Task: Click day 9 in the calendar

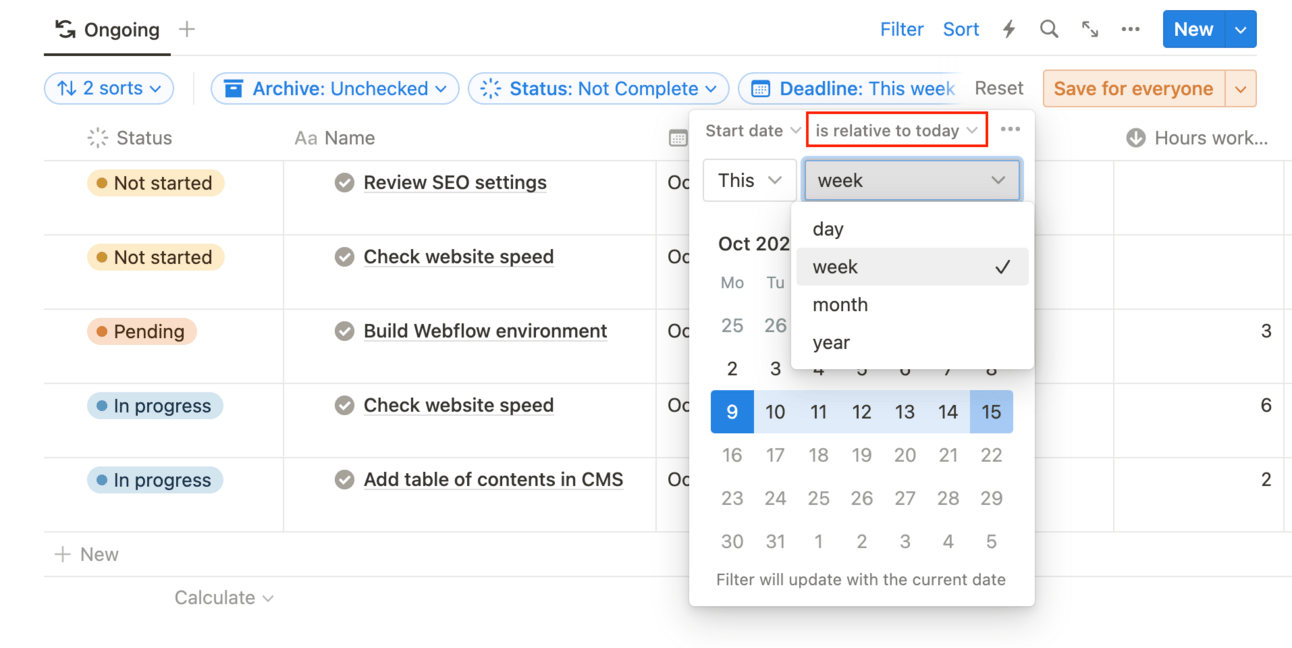Action: [732, 412]
